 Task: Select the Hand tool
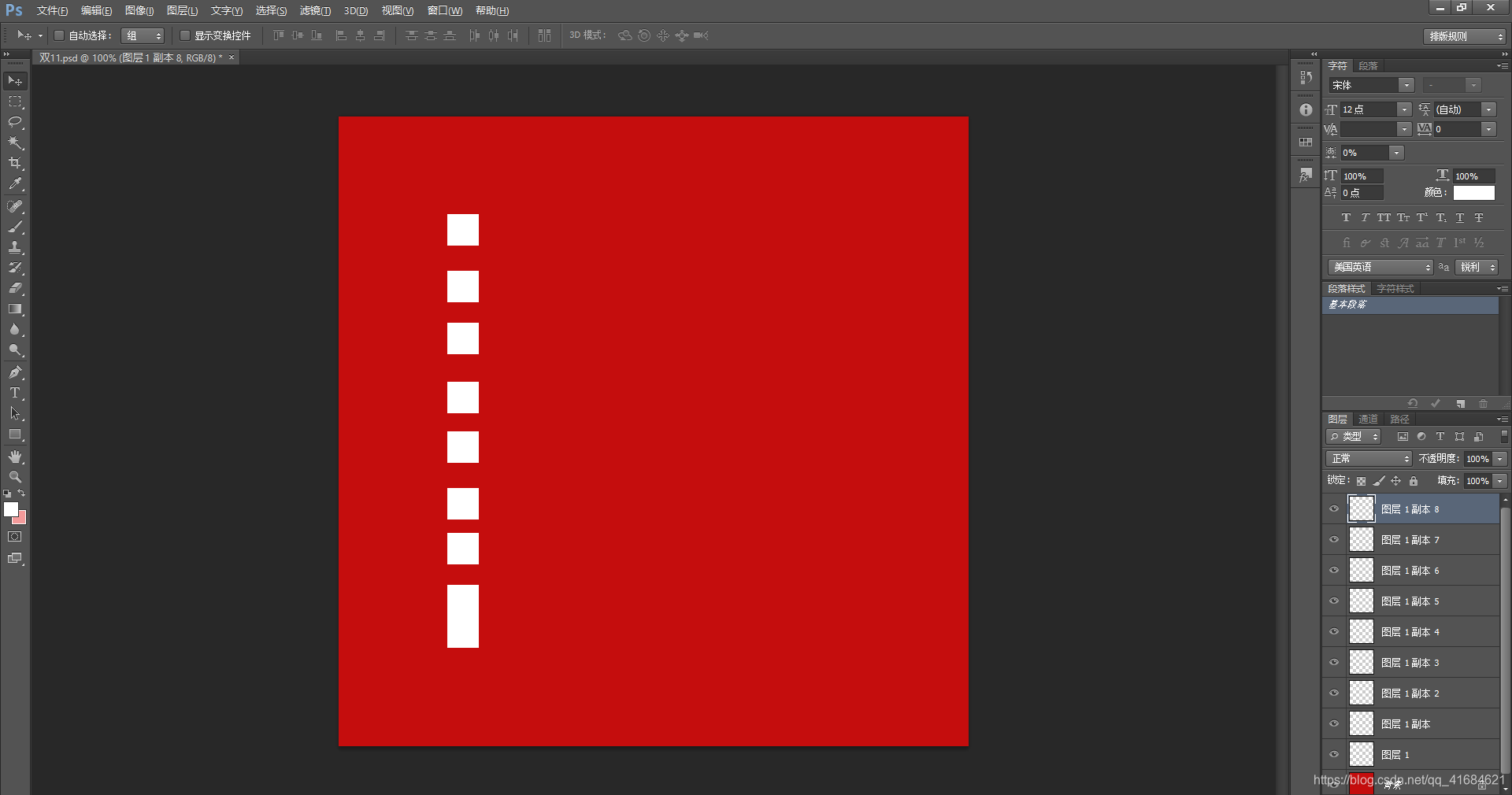click(x=15, y=457)
